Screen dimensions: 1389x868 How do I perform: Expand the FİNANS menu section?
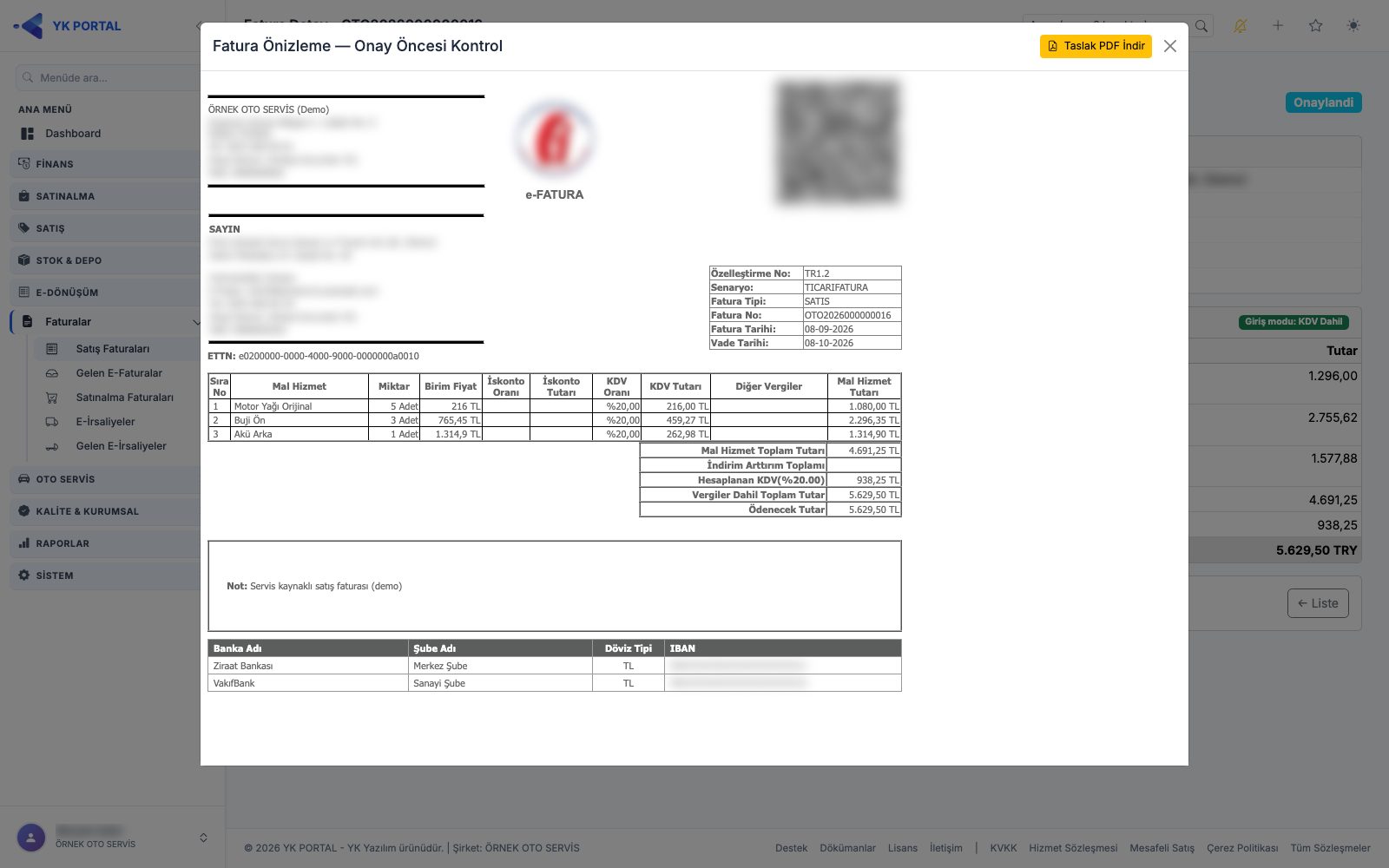tap(106, 164)
